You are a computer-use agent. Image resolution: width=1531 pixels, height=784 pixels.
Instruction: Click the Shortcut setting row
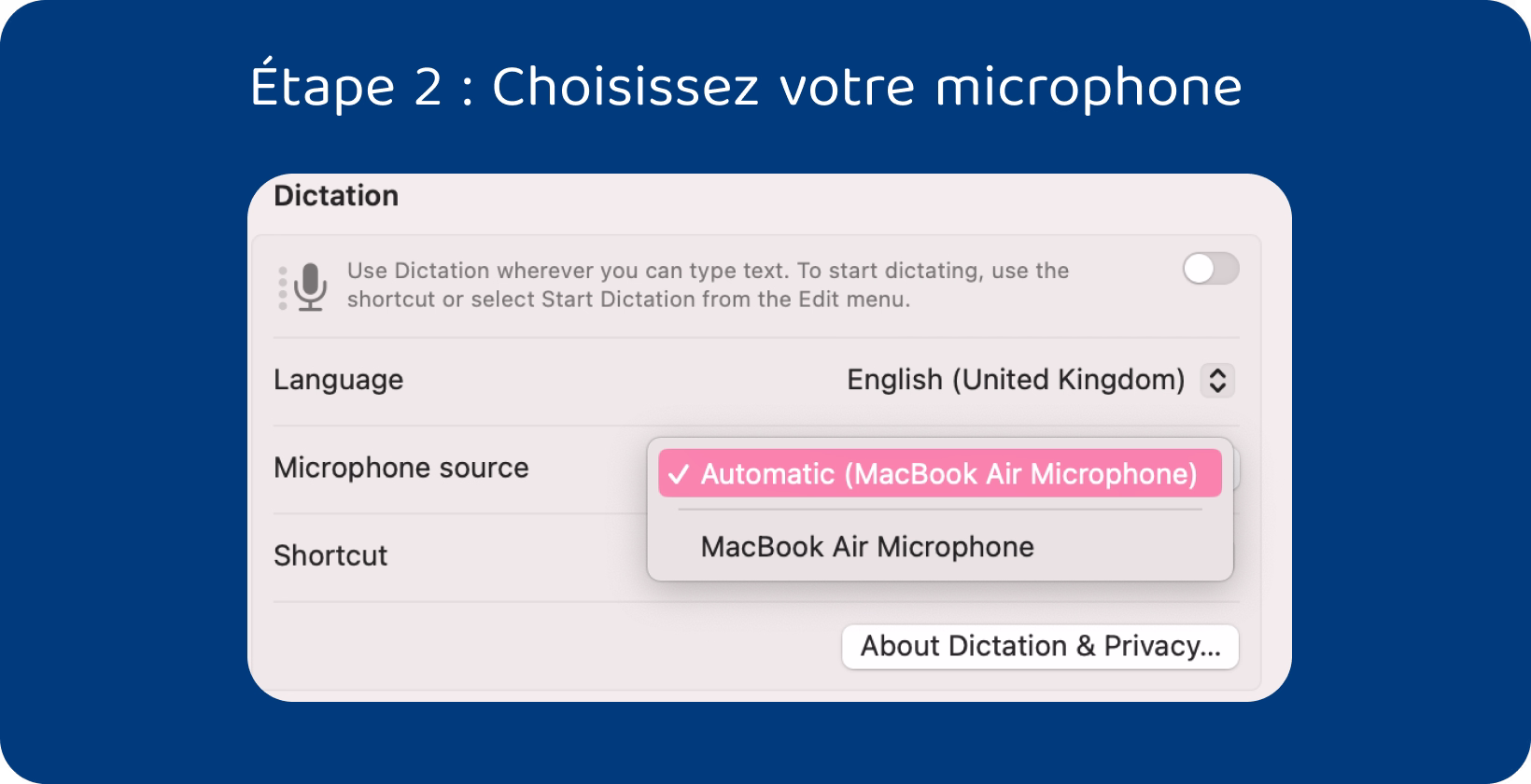click(x=331, y=555)
